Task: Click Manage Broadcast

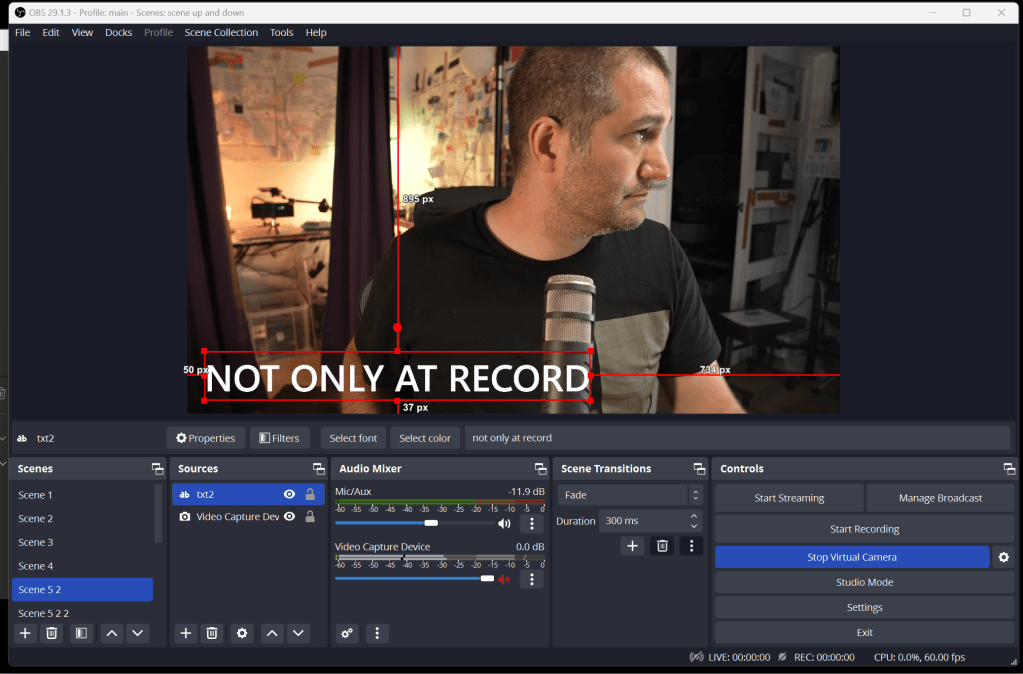Action: (940, 498)
